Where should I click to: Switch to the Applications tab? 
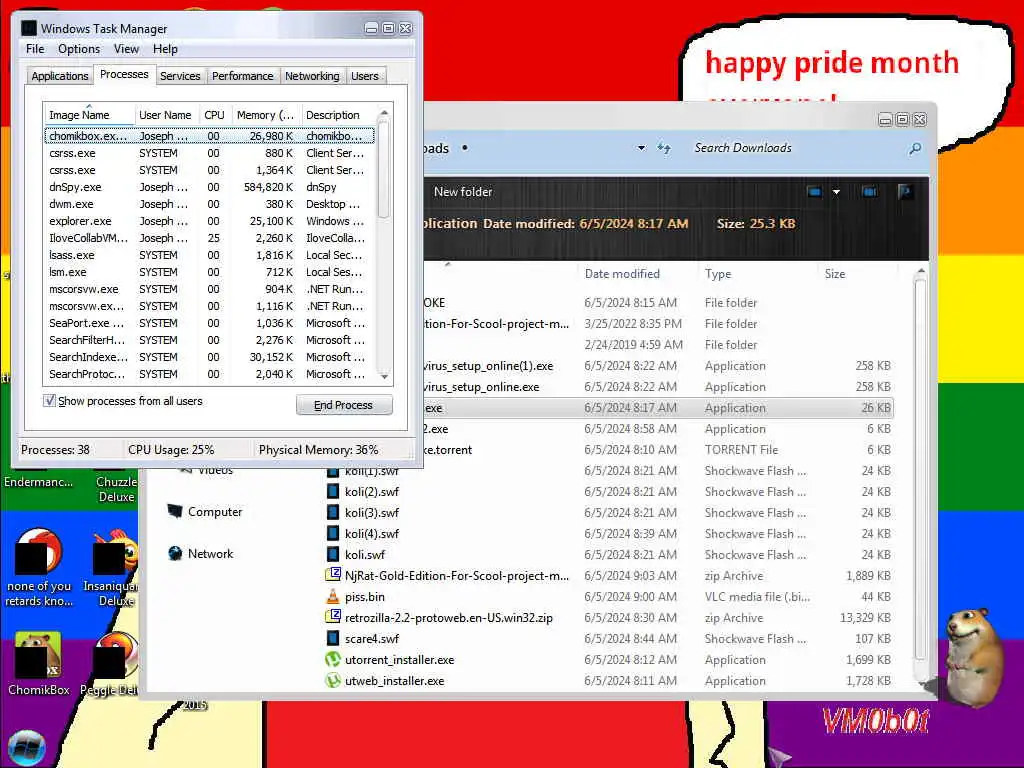(x=59, y=76)
